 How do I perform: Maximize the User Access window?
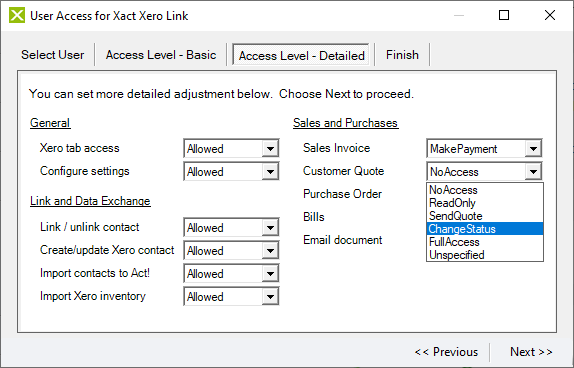pyautogui.click(x=504, y=15)
